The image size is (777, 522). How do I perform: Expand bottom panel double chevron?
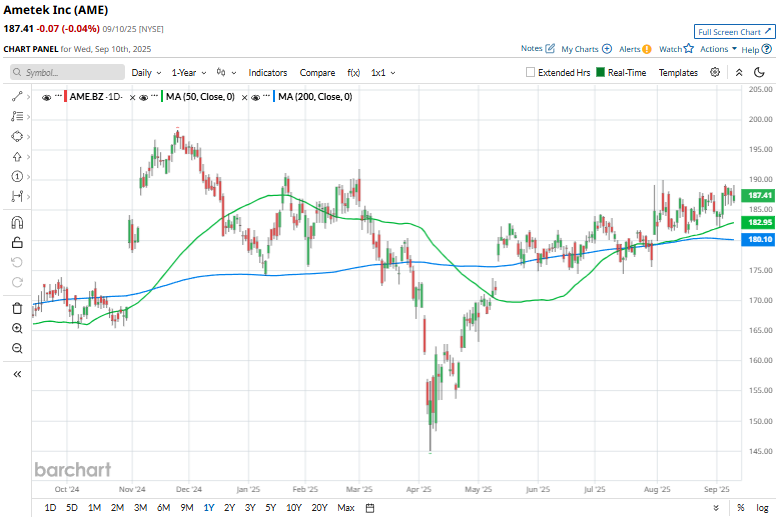716,508
